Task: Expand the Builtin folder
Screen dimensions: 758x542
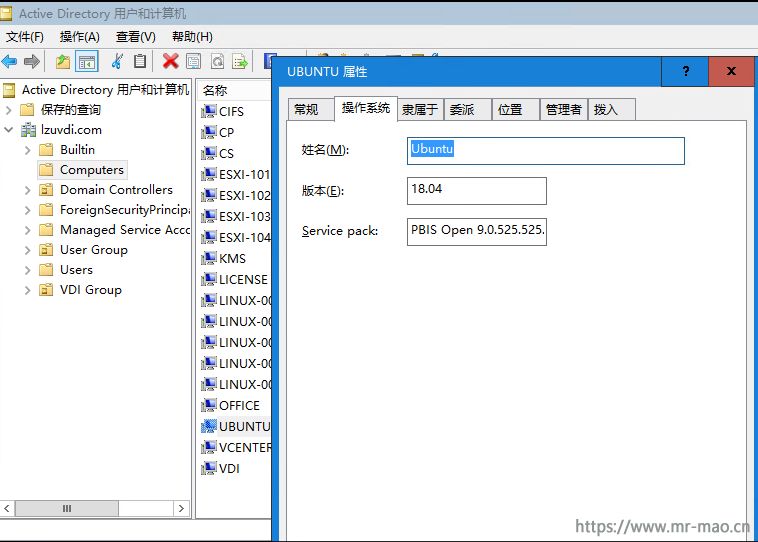Action: click(x=28, y=150)
